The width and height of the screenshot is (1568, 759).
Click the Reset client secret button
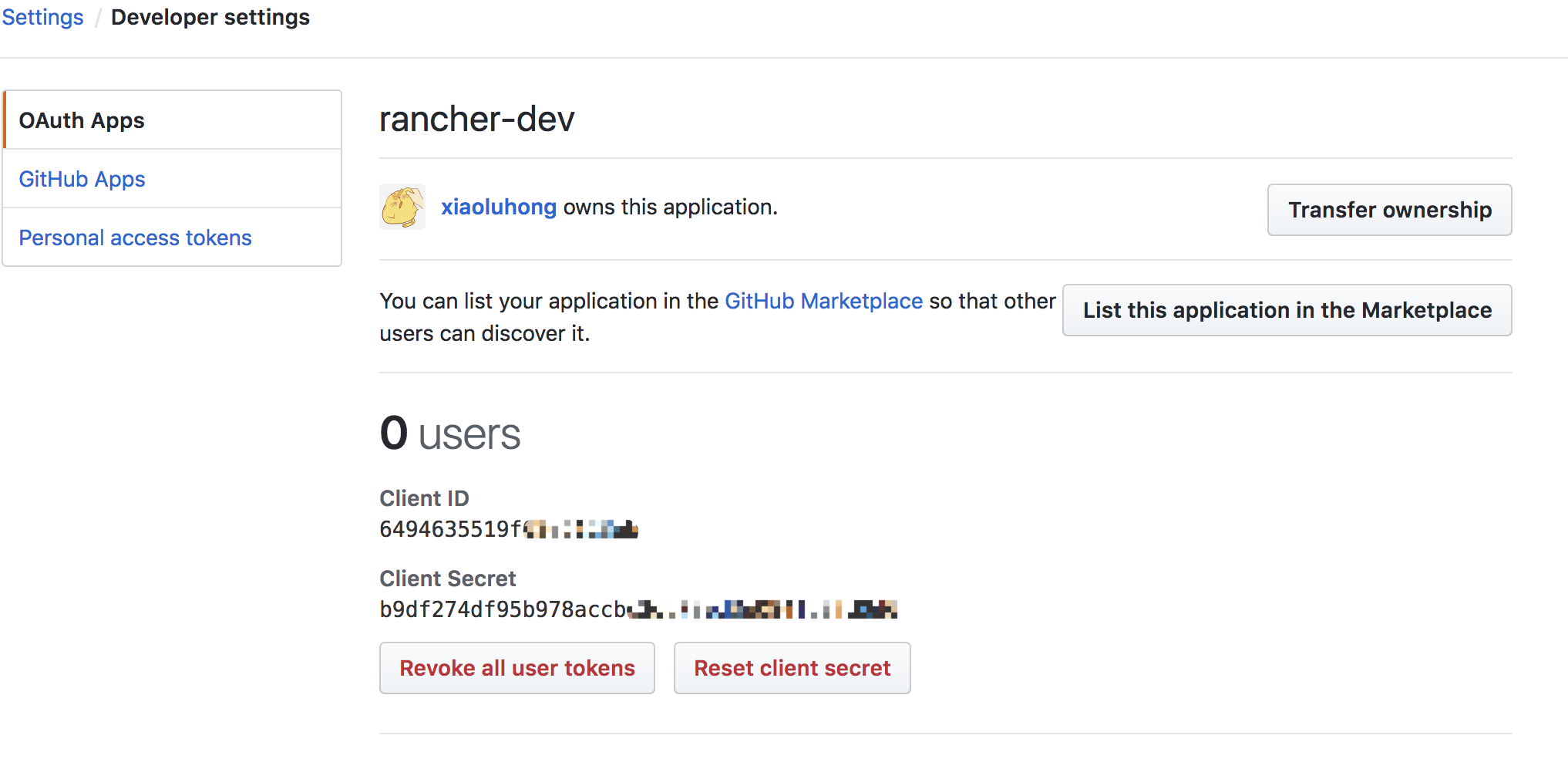[792, 668]
